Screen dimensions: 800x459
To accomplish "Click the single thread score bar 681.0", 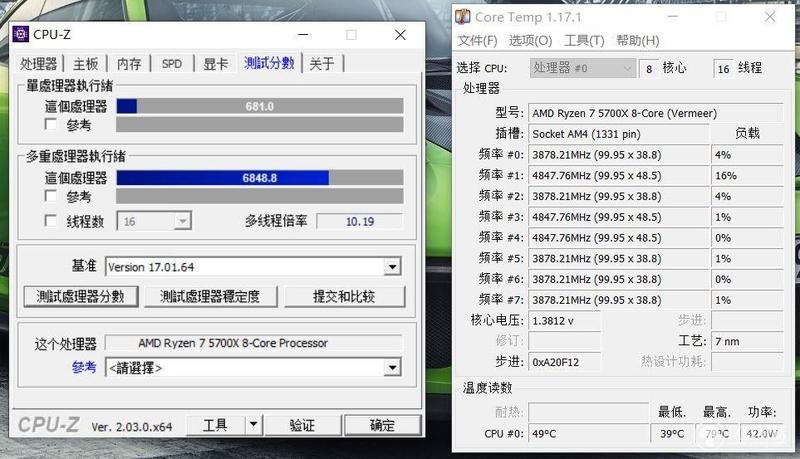I will point(260,106).
